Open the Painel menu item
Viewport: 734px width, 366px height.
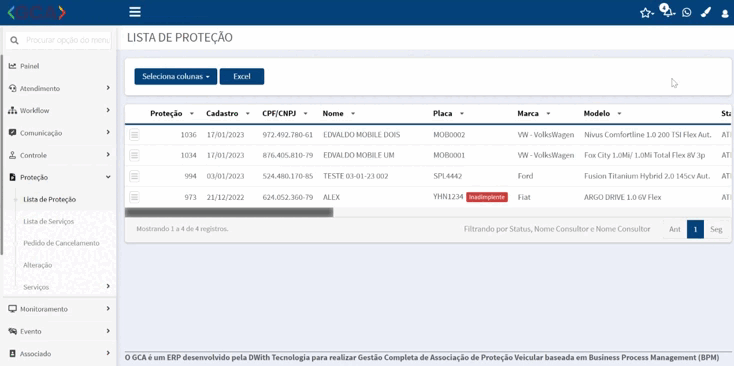point(29,66)
